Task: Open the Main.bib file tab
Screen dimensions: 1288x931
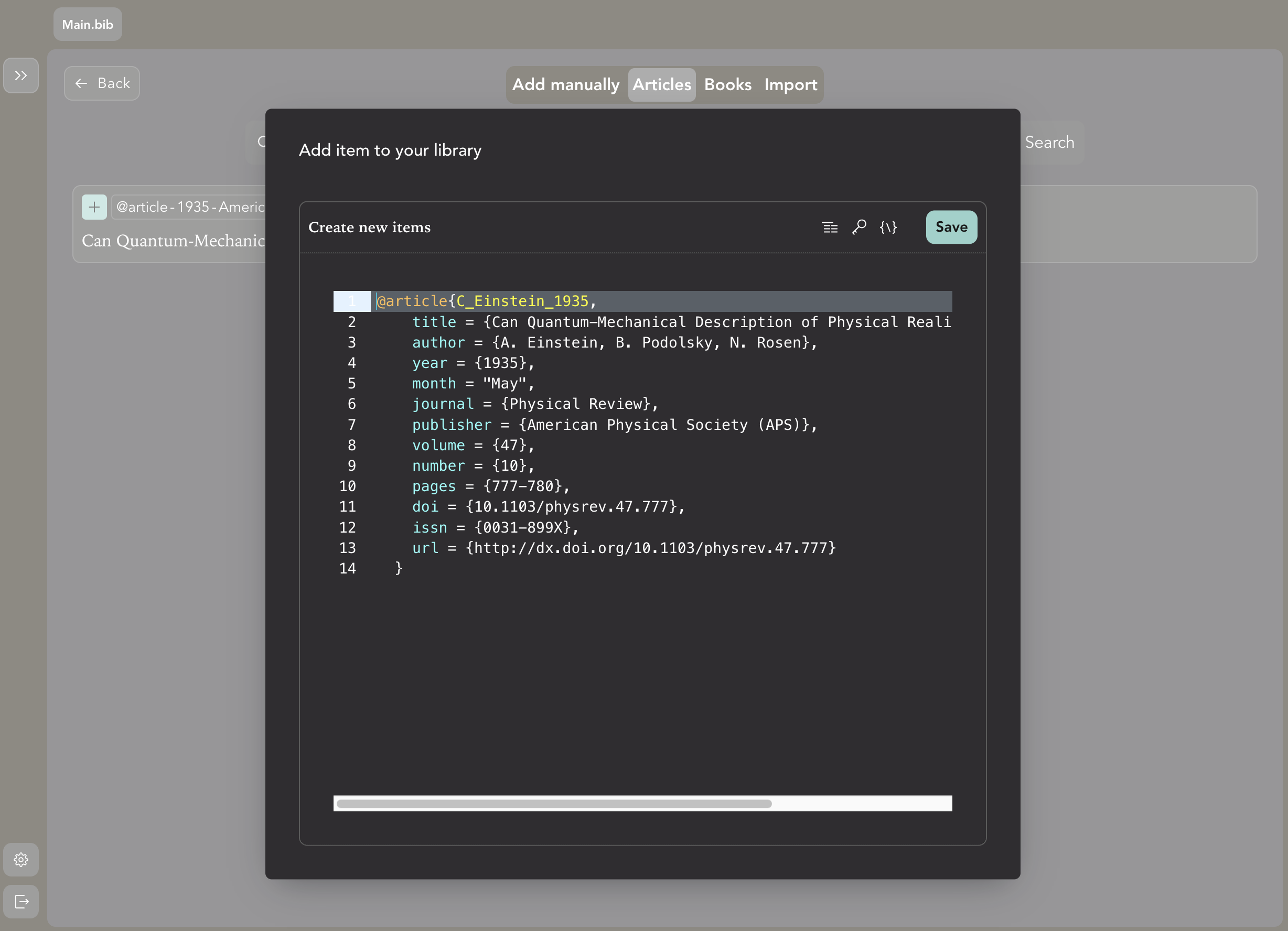Action: 88,25
